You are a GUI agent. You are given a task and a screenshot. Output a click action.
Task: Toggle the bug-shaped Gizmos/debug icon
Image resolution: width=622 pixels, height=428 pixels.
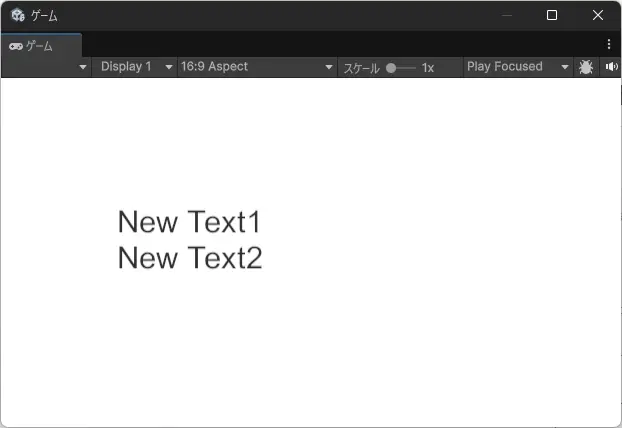pyautogui.click(x=586, y=67)
